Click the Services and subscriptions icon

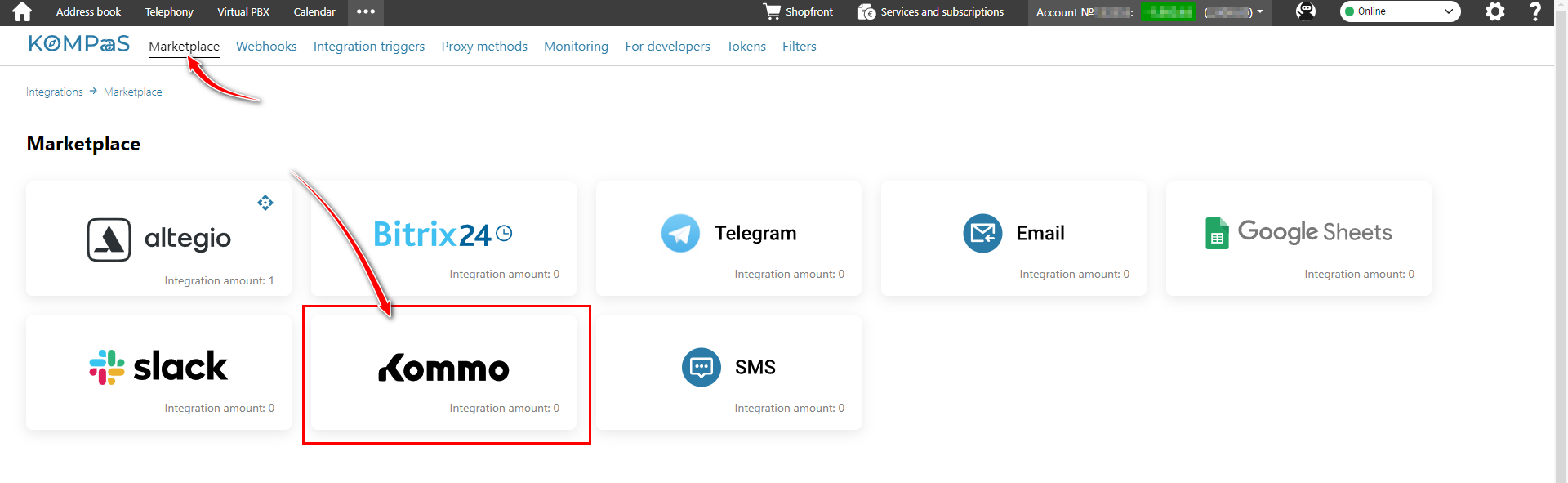click(x=866, y=11)
